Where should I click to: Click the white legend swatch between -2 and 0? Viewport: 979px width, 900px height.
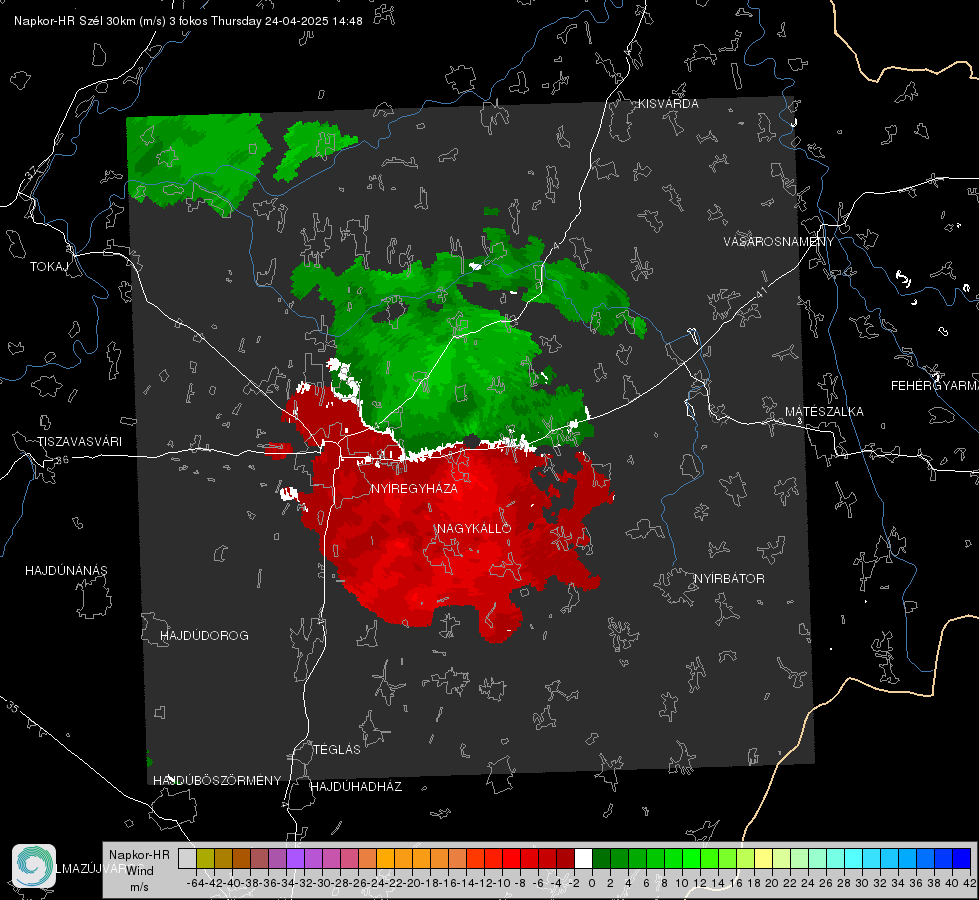point(583,858)
